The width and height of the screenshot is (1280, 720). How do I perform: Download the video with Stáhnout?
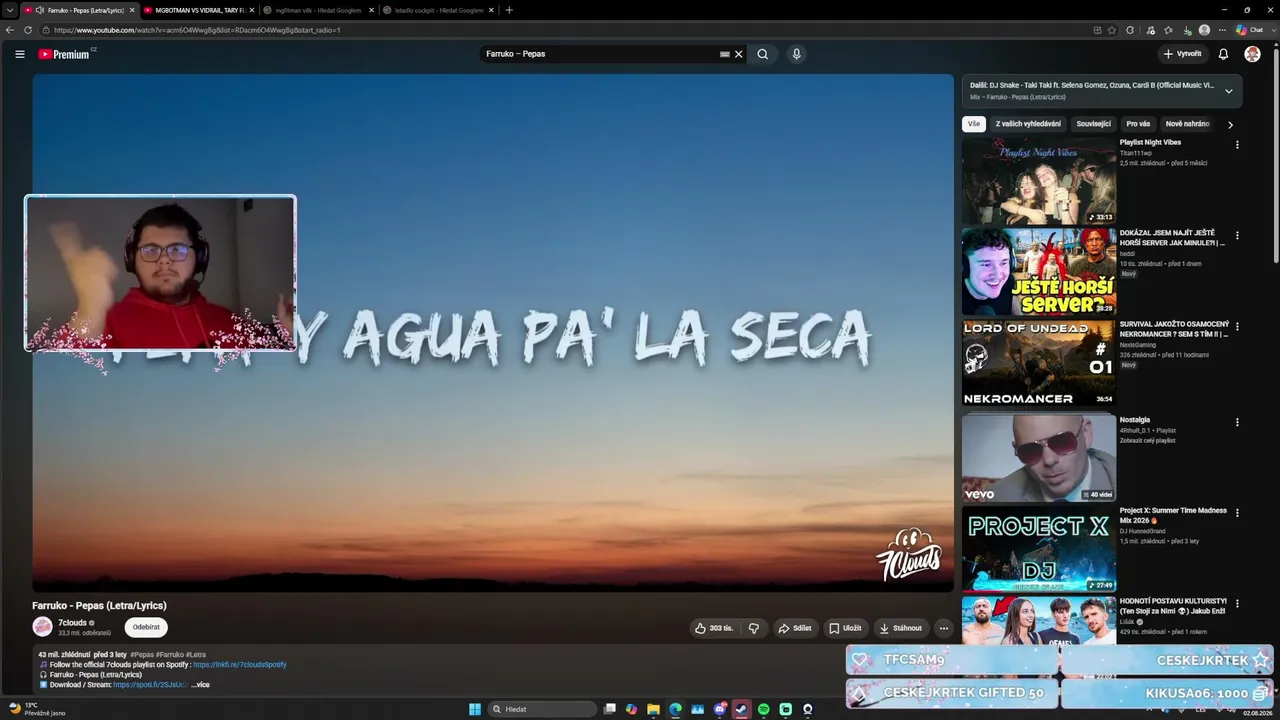[900, 628]
